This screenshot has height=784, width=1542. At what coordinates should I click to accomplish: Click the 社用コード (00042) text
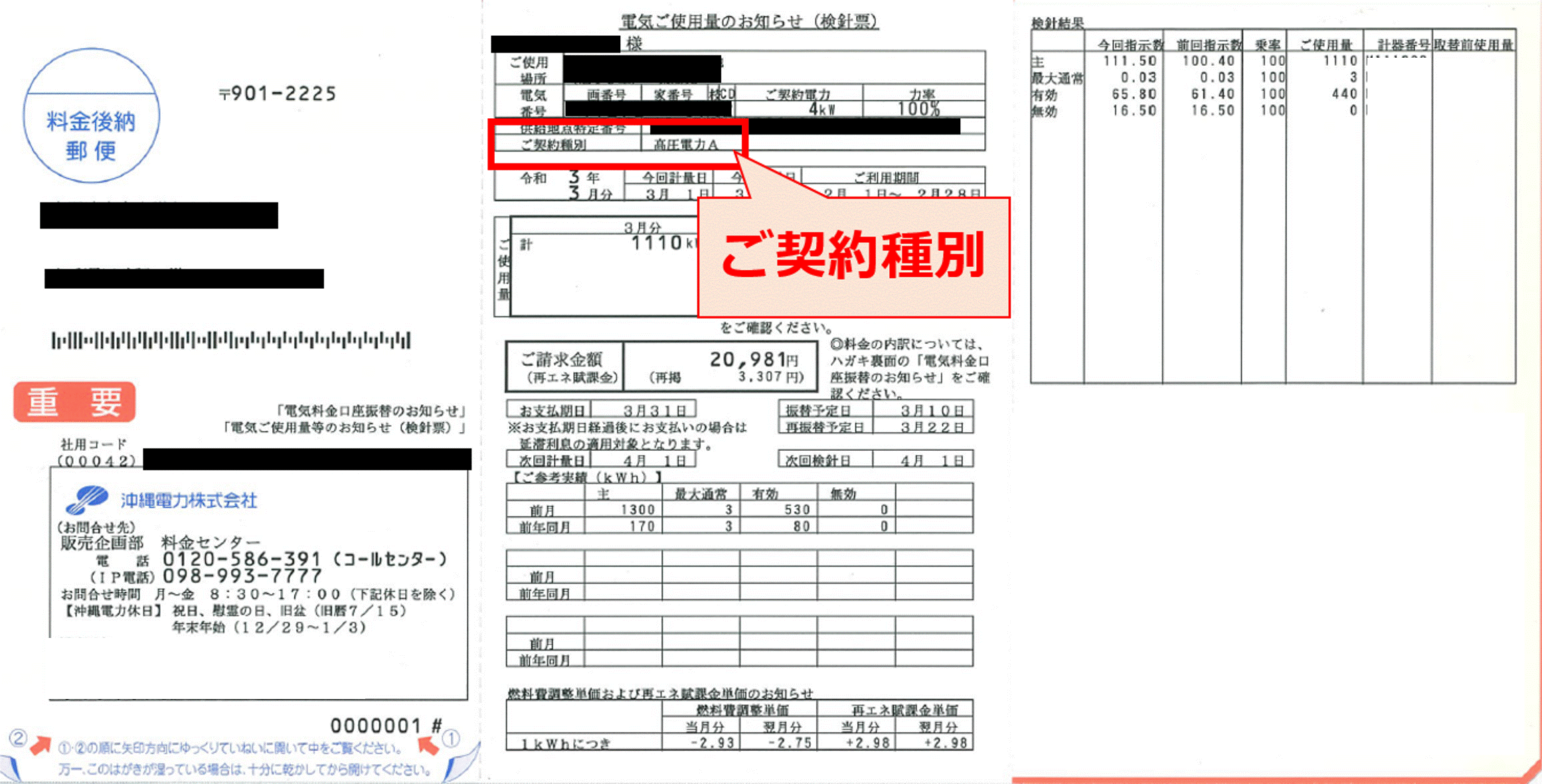97,453
